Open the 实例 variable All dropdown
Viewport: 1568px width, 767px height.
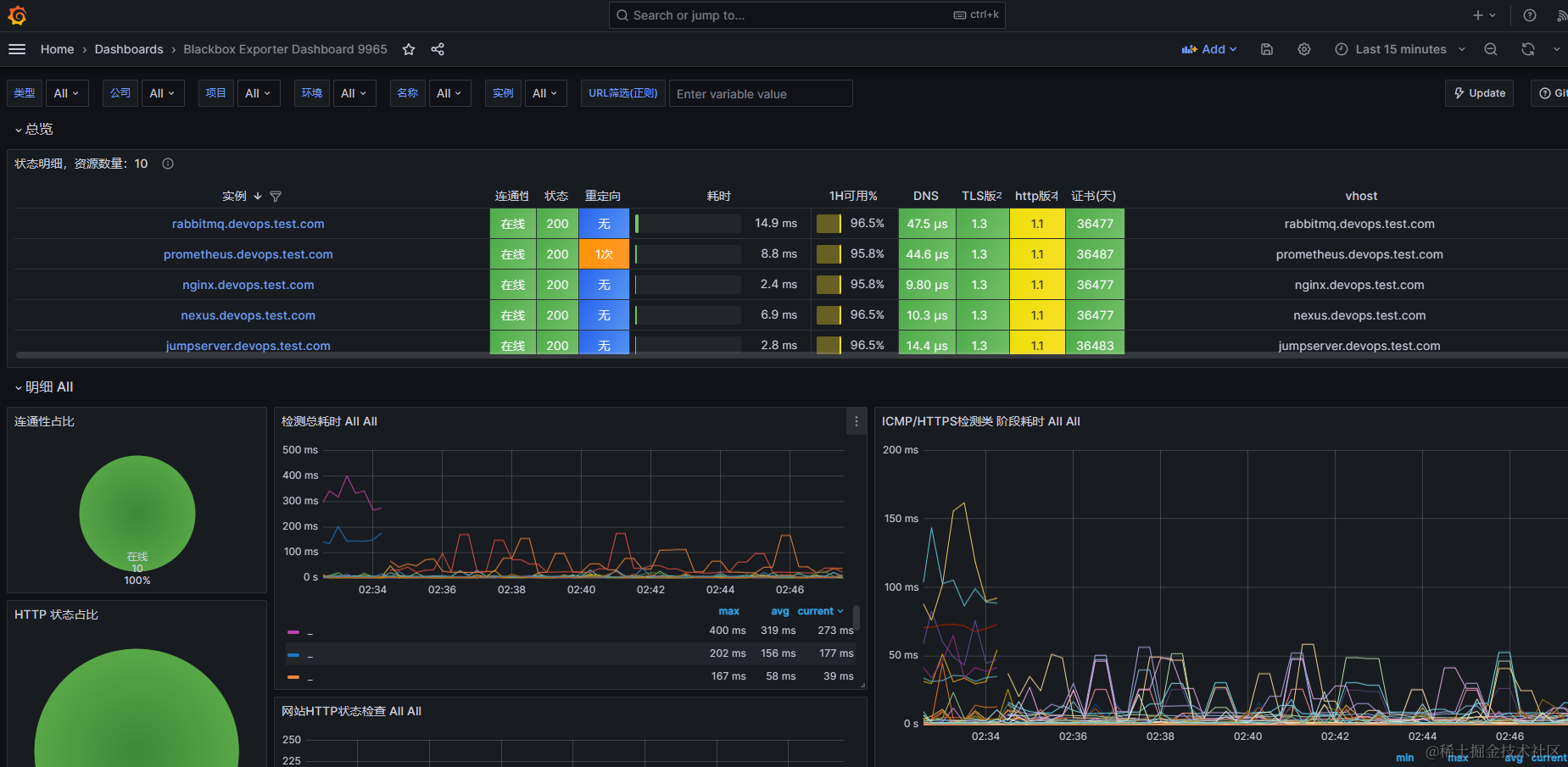point(546,93)
